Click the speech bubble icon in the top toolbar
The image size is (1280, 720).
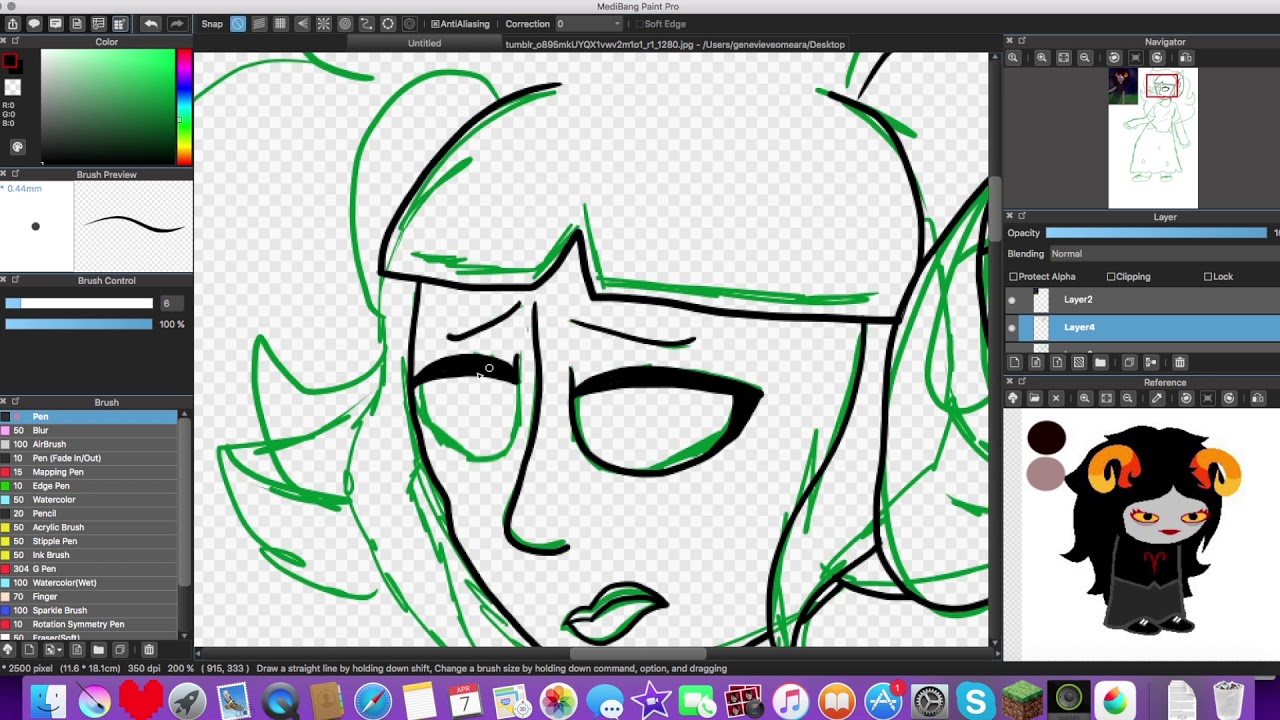[34, 24]
